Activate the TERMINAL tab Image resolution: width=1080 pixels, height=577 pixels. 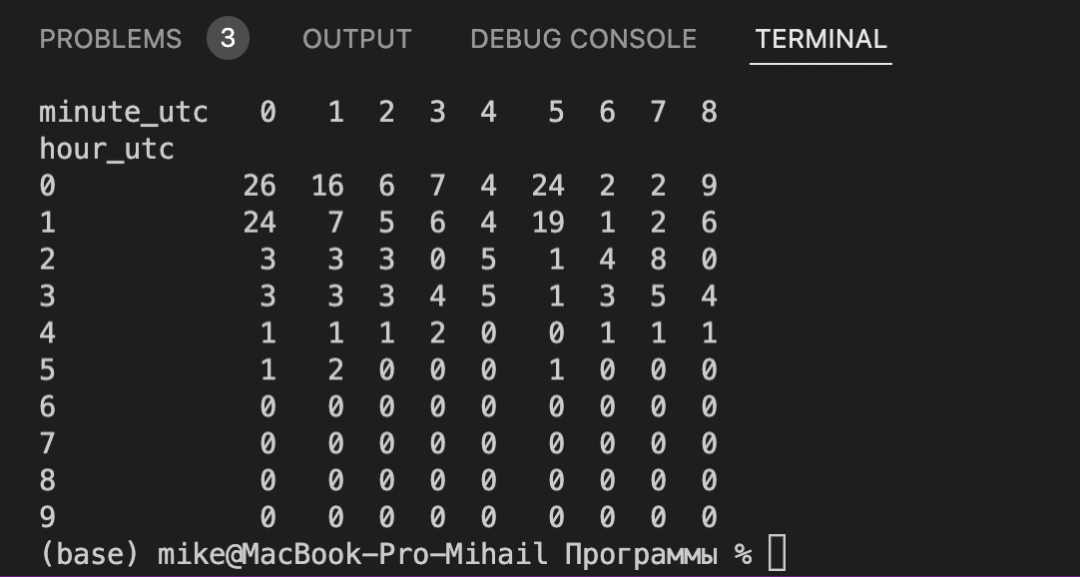tap(821, 39)
